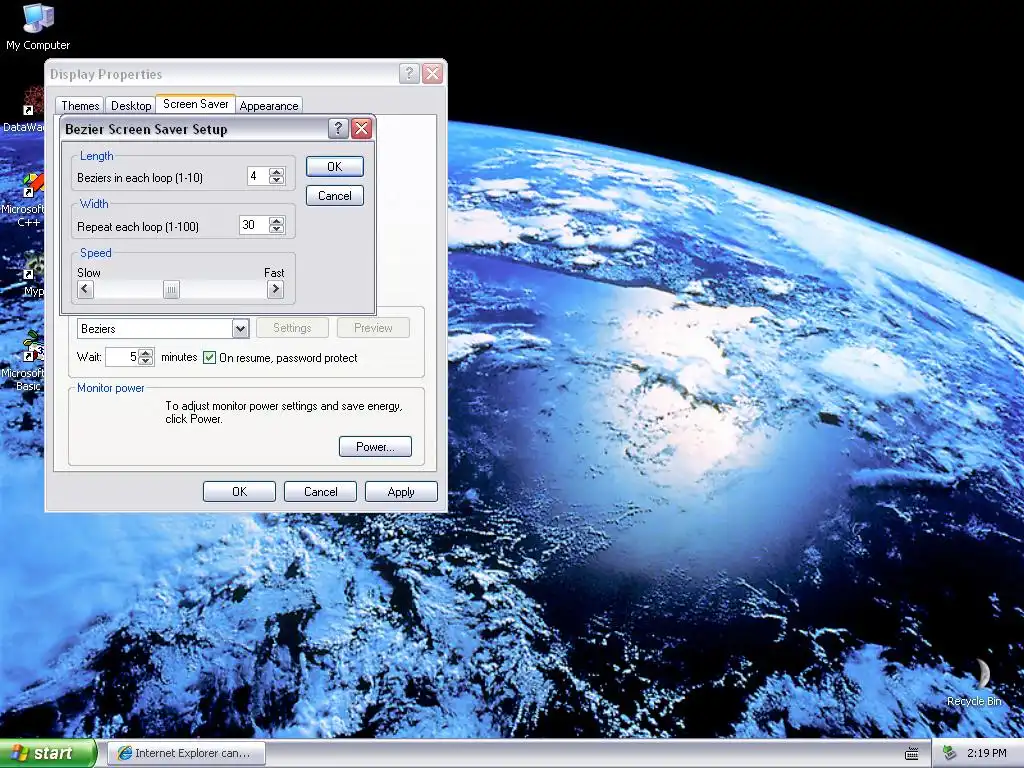Open the Recycle Bin desktop icon
This screenshot has height=768, width=1024.
point(974,682)
